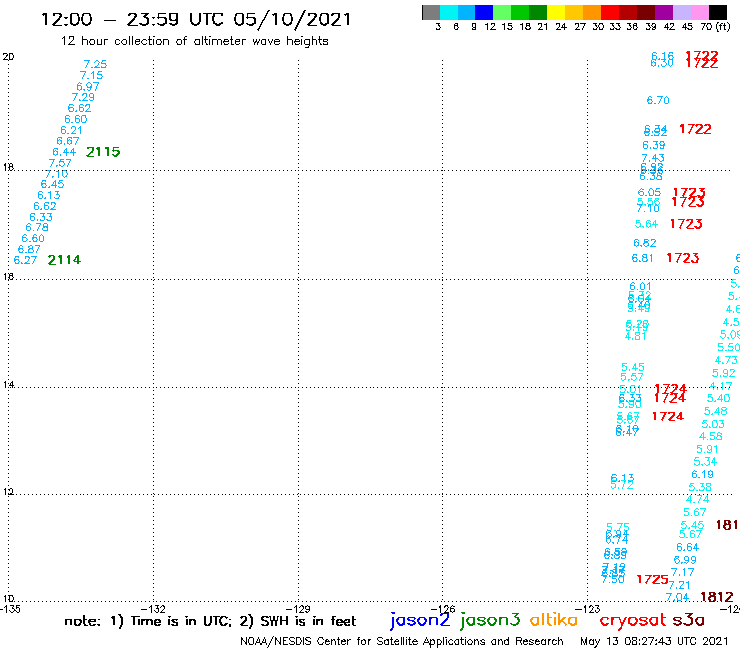
Task: Click the wave height value '7.25'
Action: (95, 64)
